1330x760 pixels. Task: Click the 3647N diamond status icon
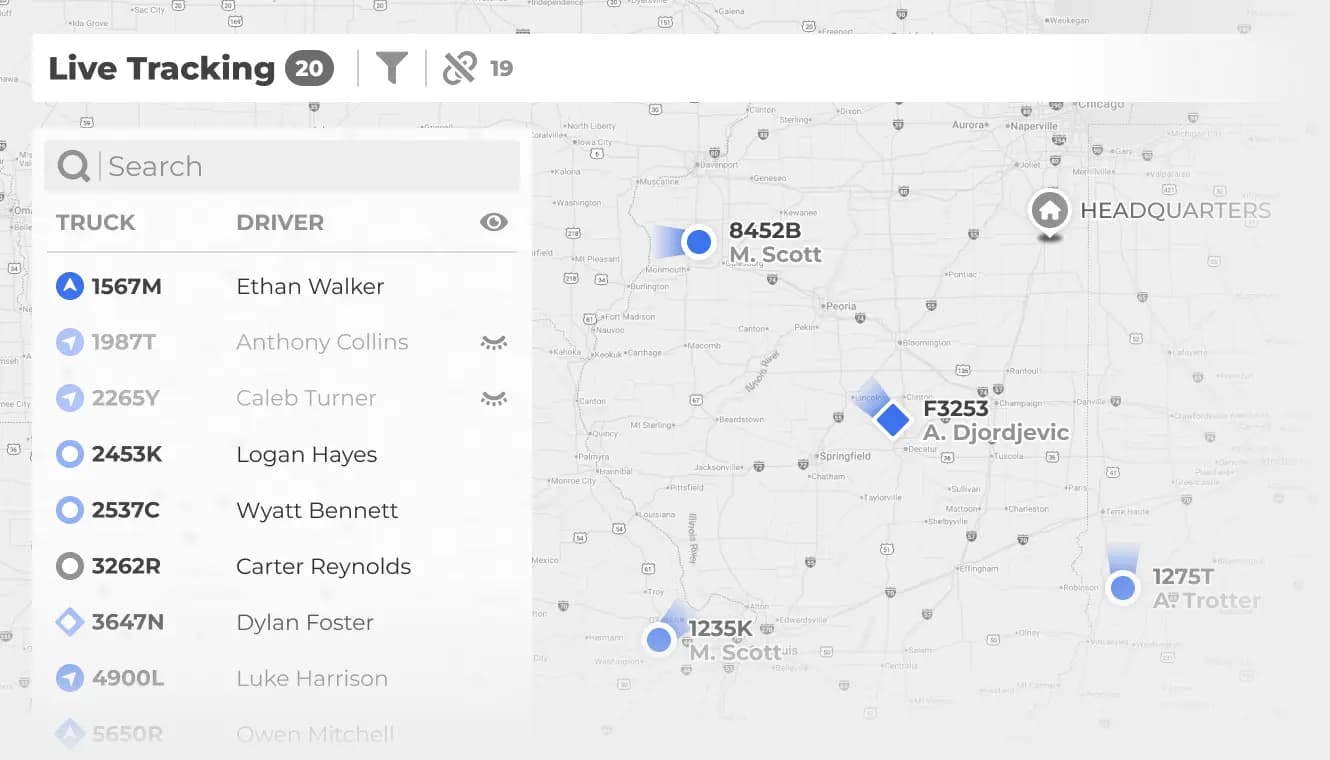pos(69,623)
